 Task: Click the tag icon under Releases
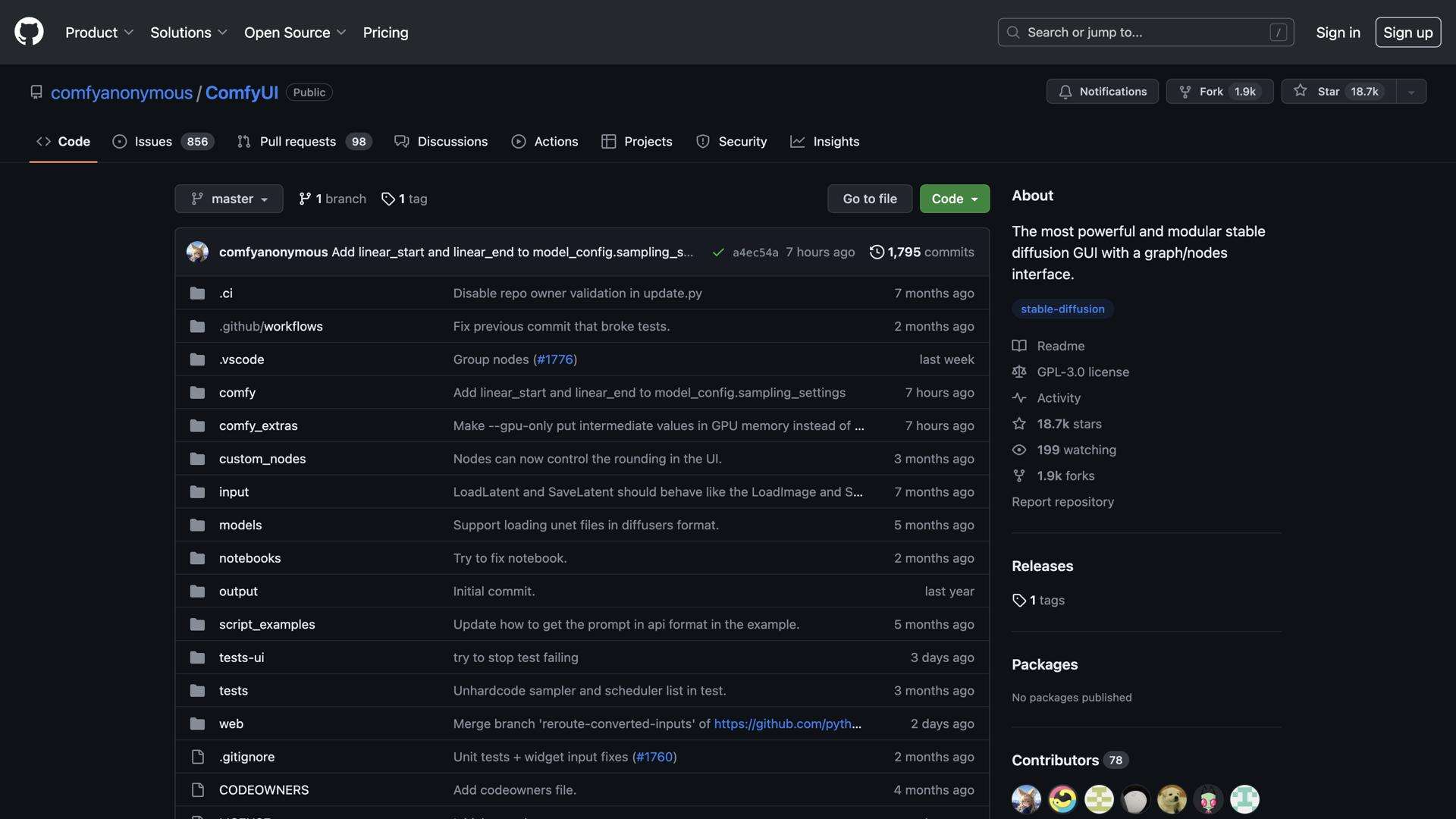(x=1019, y=600)
